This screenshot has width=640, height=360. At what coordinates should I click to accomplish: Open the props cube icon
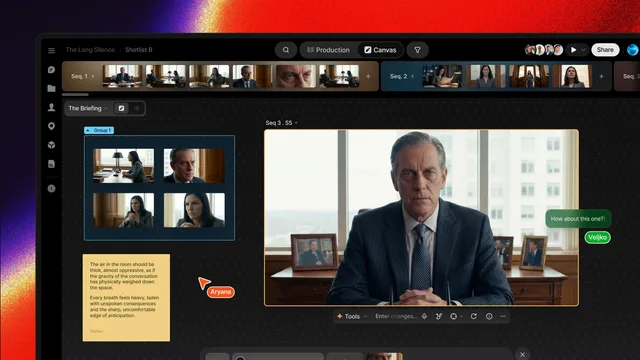[51, 145]
